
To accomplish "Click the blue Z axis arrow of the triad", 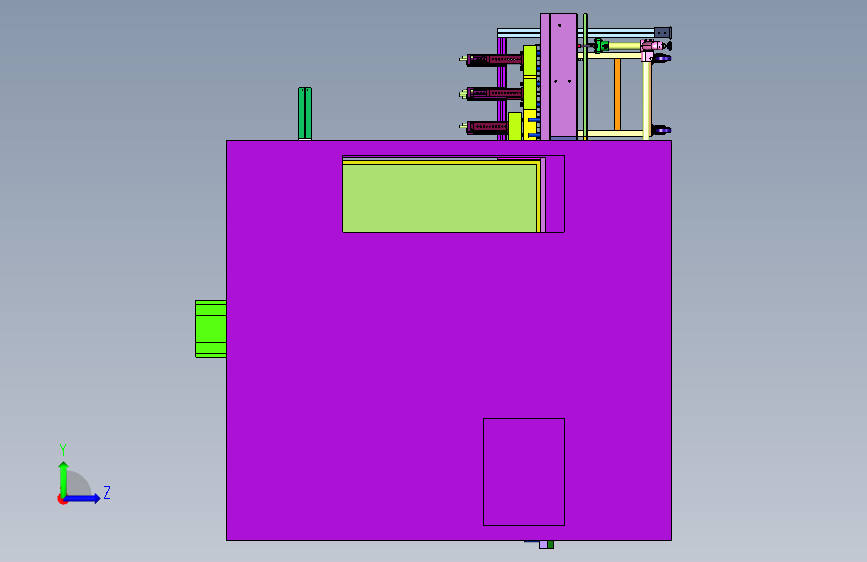I will pyautogui.click(x=83, y=498).
